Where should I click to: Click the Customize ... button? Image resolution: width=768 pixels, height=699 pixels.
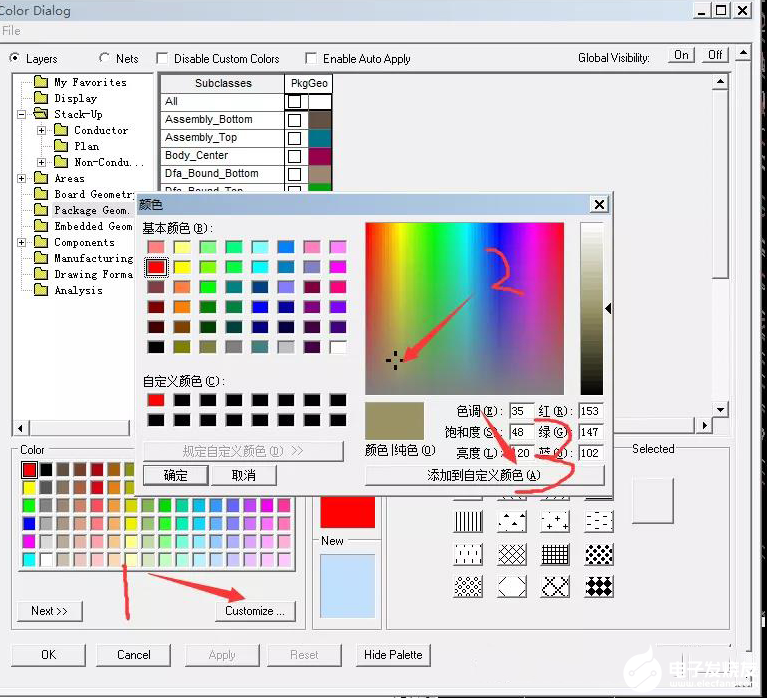pyautogui.click(x=255, y=611)
